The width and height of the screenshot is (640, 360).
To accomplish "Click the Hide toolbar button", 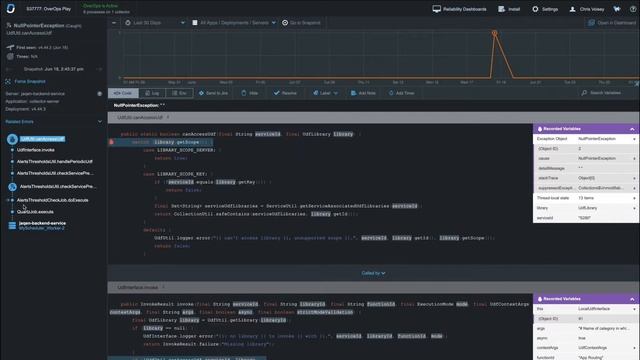I will pos(249,93).
